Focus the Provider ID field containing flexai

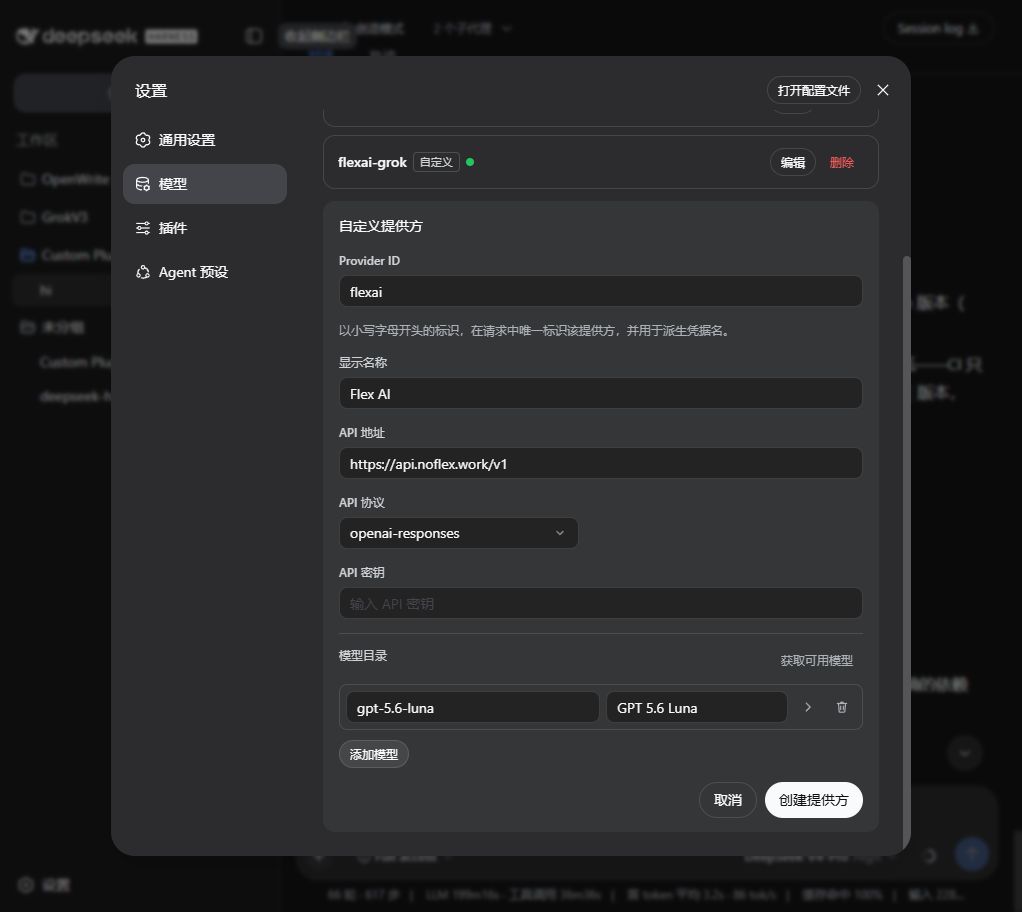pyautogui.click(x=600, y=291)
